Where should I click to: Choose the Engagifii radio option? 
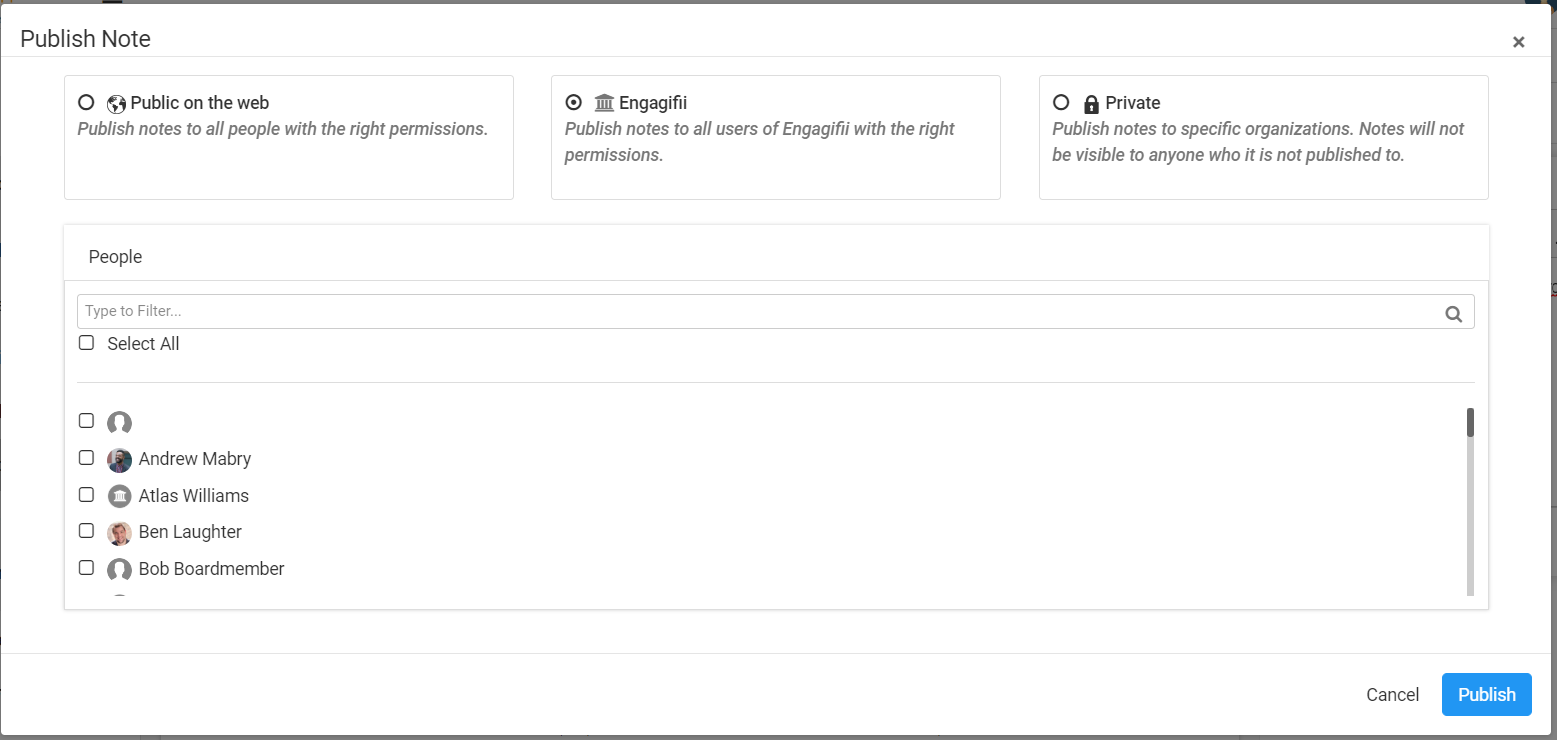click(573, 102)
